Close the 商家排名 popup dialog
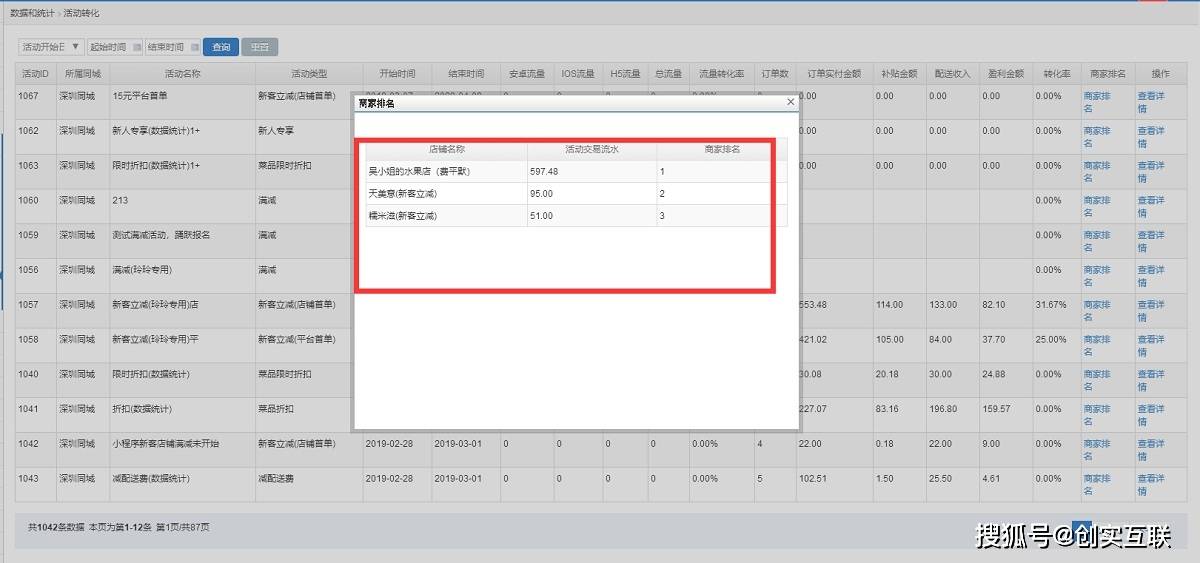The image size is (1200, 563). click(x=790, y=102)
